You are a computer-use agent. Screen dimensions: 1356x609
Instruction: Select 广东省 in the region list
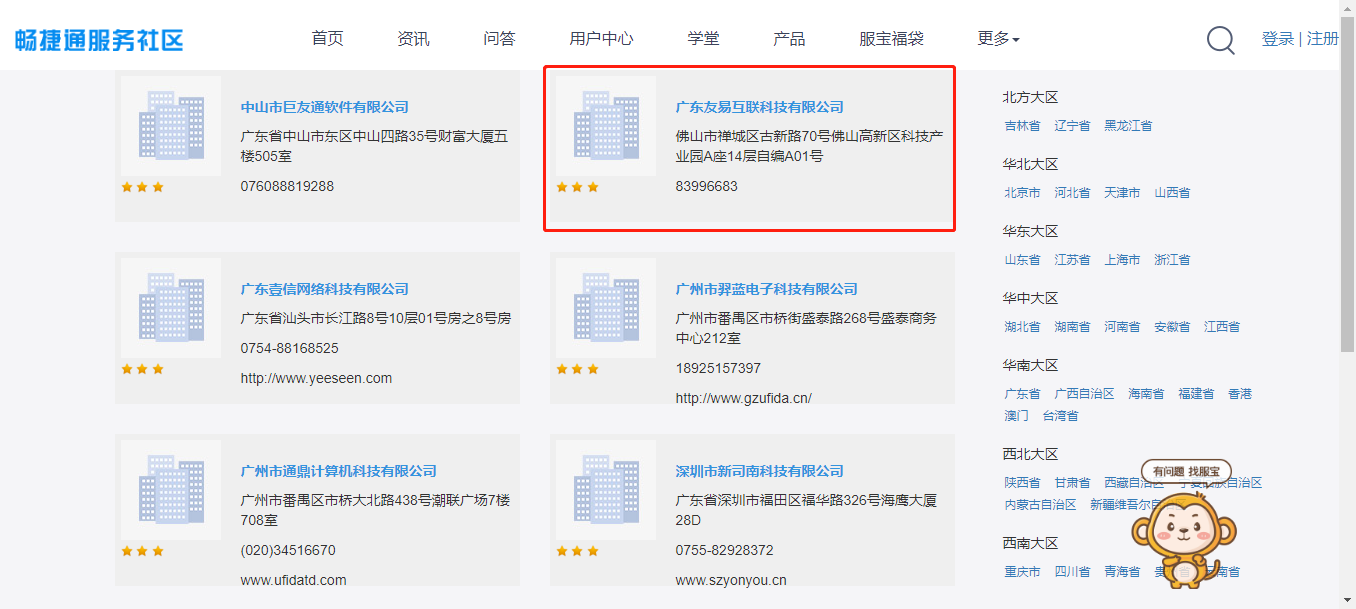coord(1022,394)
